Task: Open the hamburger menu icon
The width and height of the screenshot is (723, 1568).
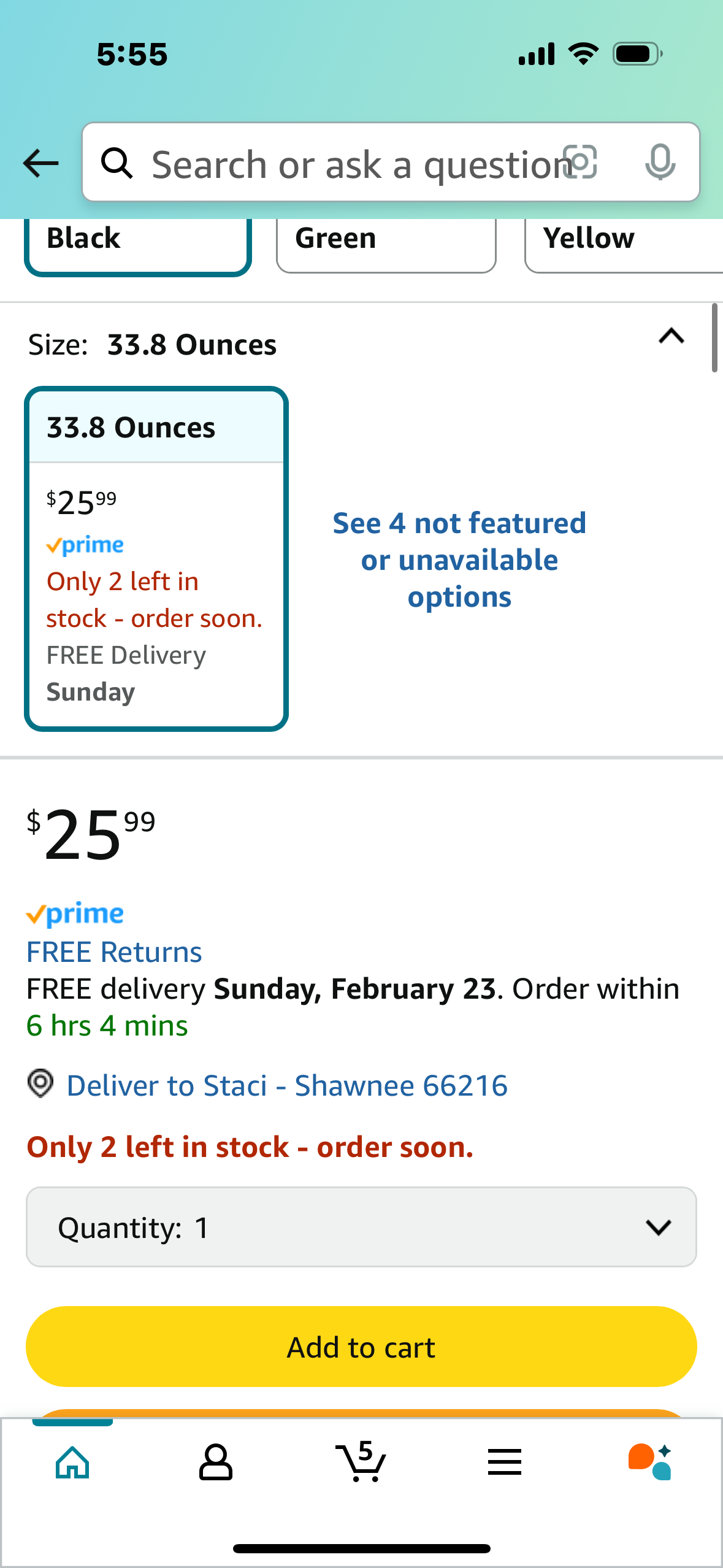Action: pyautogui.click(x=505, y=1462)
